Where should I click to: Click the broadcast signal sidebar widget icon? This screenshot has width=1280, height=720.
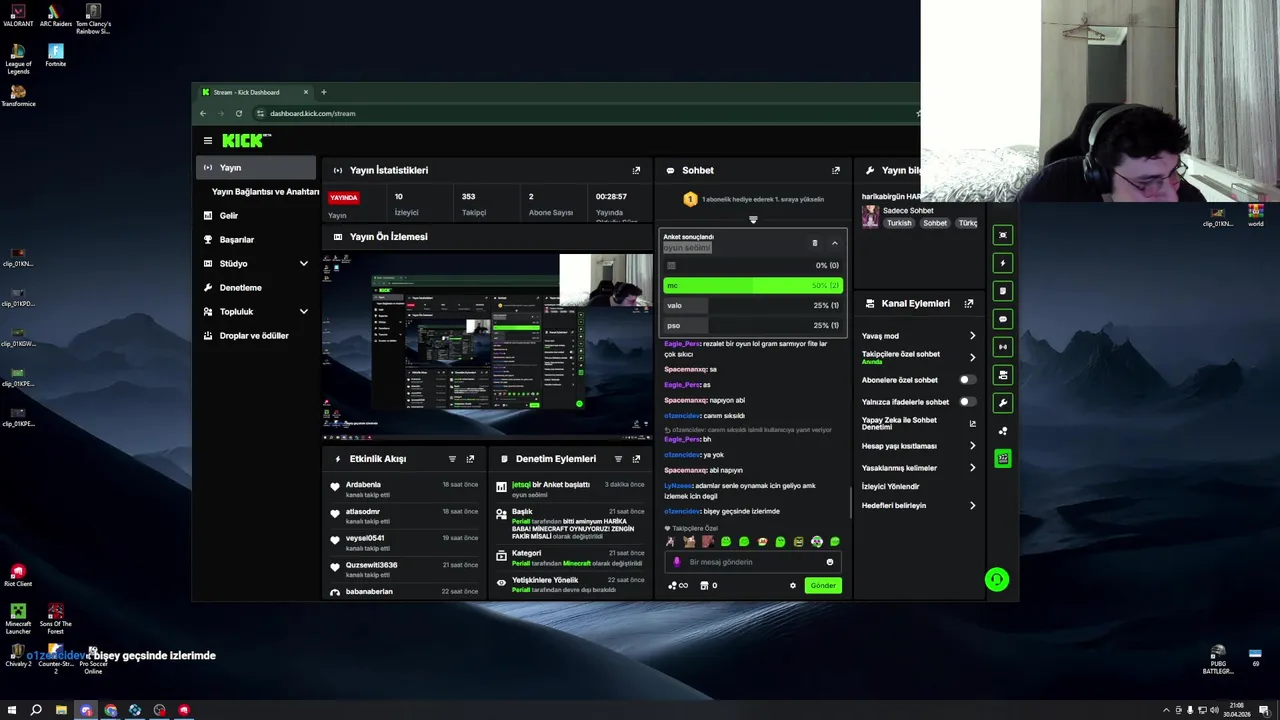click(x=1003, y=347)
